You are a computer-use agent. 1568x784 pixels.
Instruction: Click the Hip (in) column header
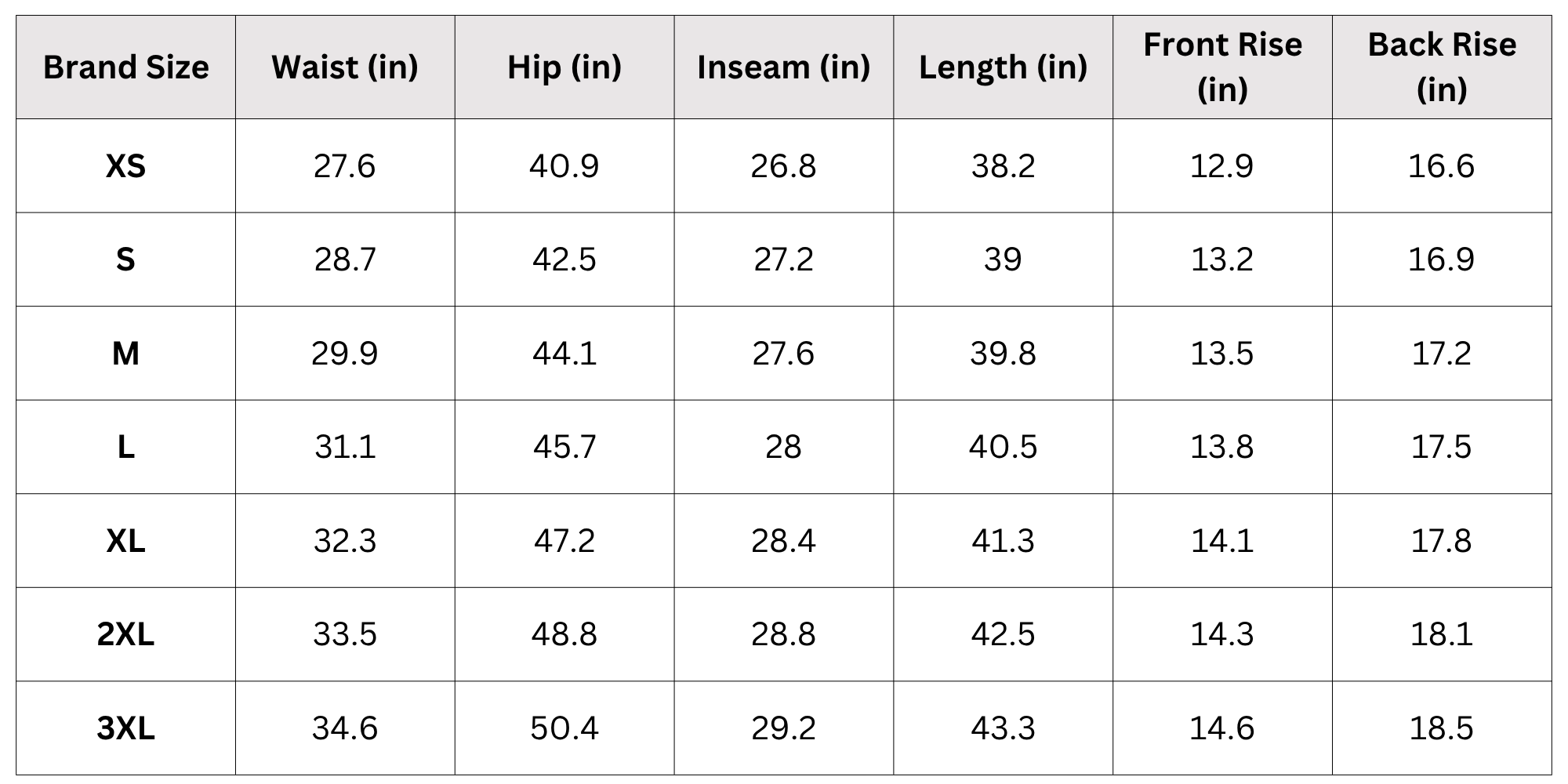pyautogui.click(x=564, y=67)
